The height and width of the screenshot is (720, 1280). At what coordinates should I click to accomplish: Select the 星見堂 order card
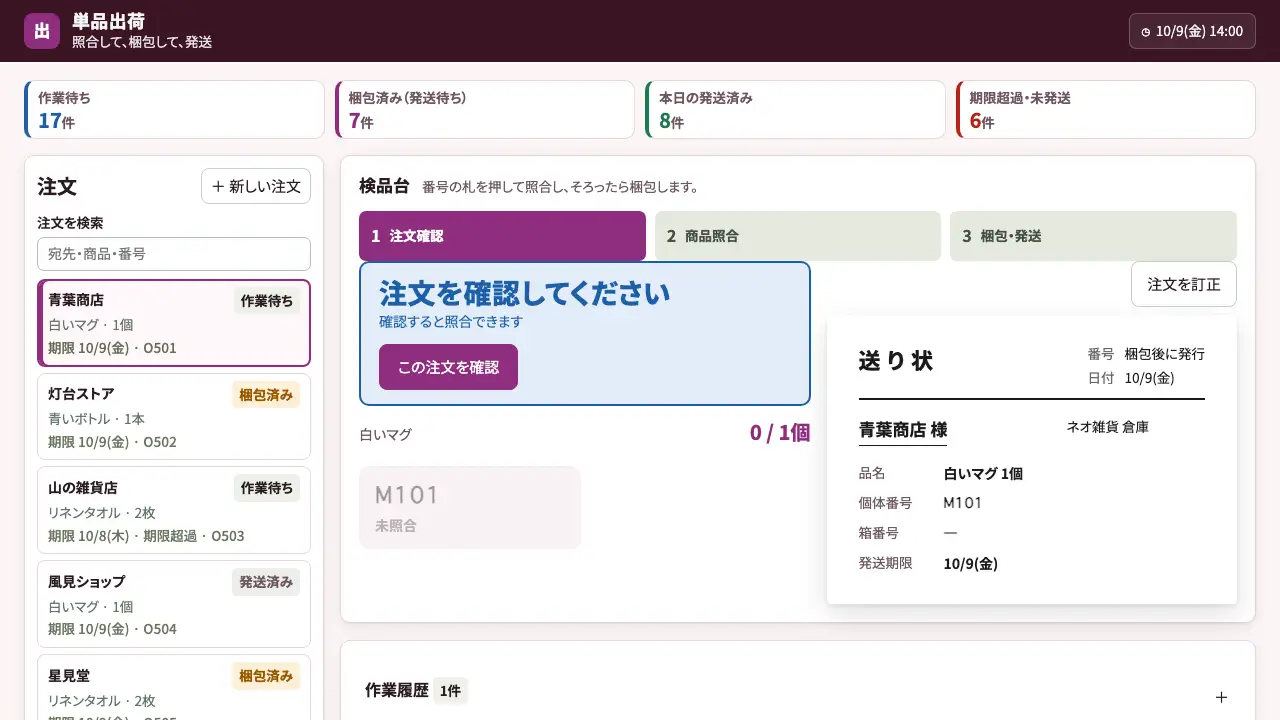(x=174, y=688)
